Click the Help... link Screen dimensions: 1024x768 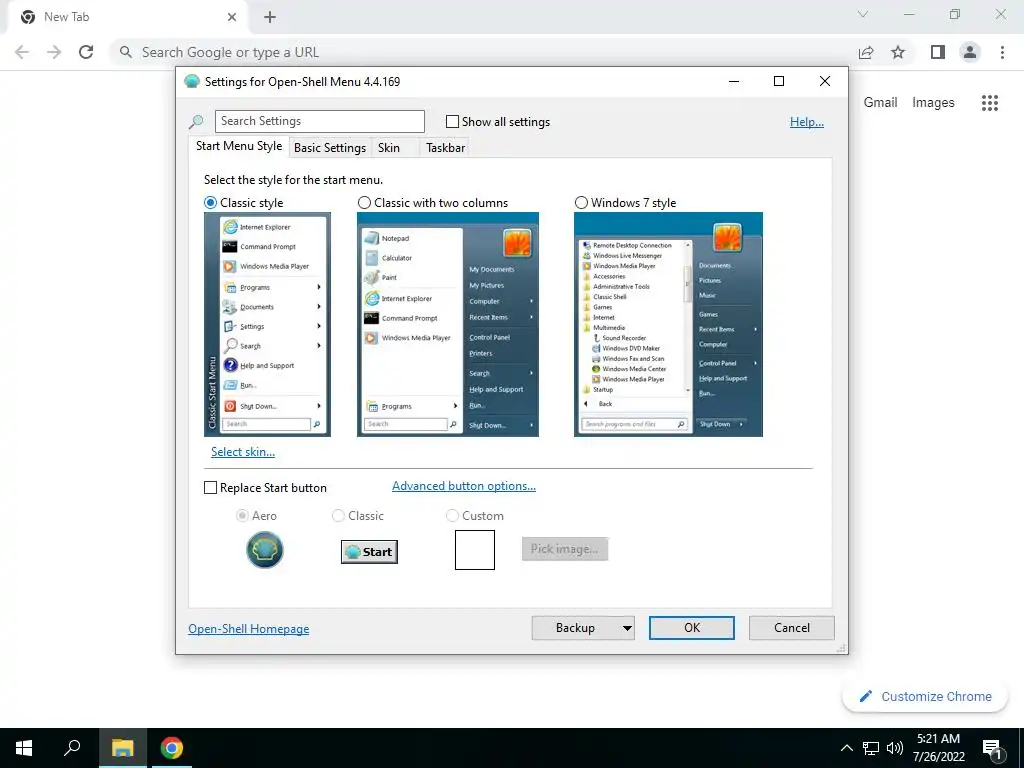point(807,121)
